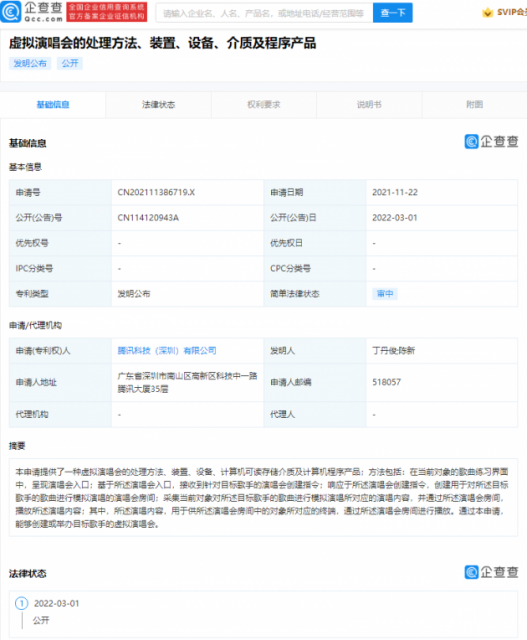Open the 法律状态 tab
The image size is (527, 640).
pyautogui.click(x=158, y=105)
